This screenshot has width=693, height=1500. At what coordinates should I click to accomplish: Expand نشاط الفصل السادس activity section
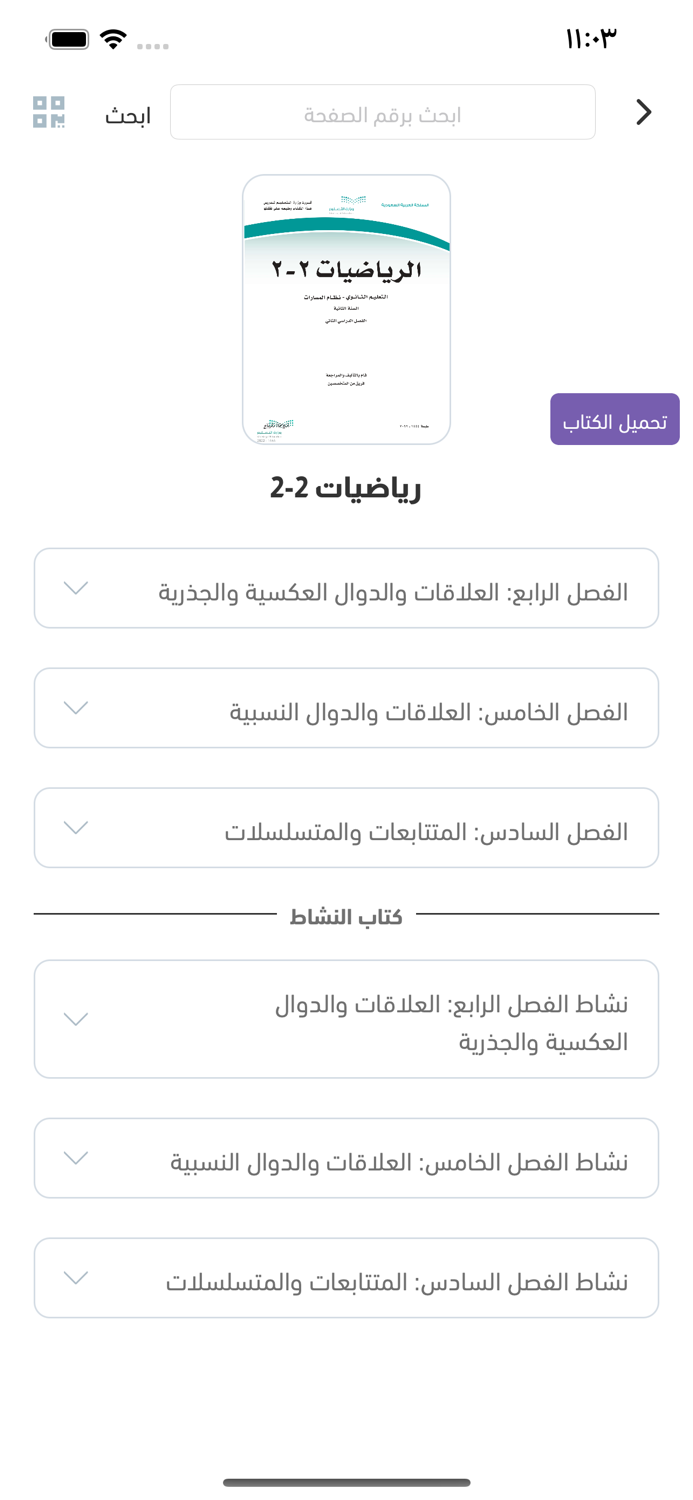pyautogui.click(x=346, y=1277)
